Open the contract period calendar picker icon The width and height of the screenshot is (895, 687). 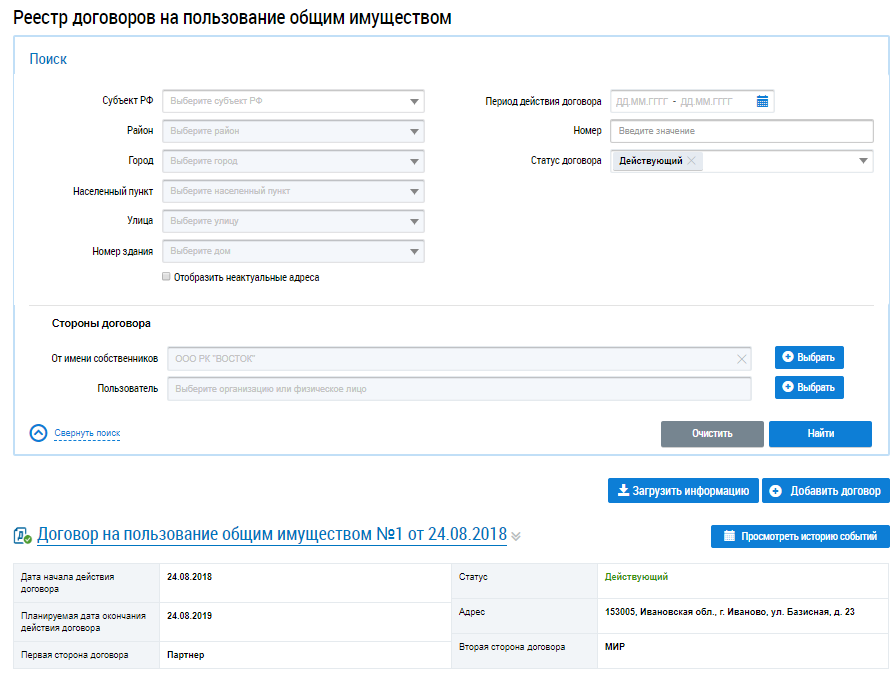(762, 102)
